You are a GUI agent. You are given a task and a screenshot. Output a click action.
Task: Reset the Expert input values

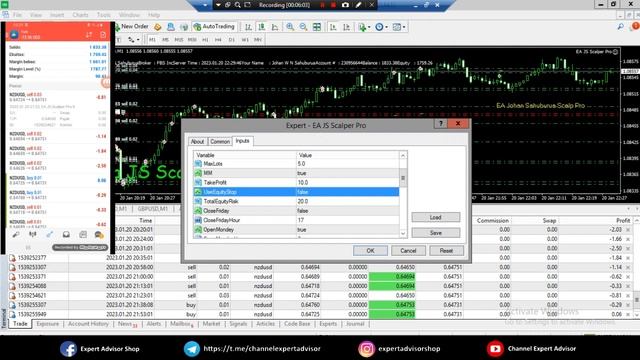click(x=446, y=251)
